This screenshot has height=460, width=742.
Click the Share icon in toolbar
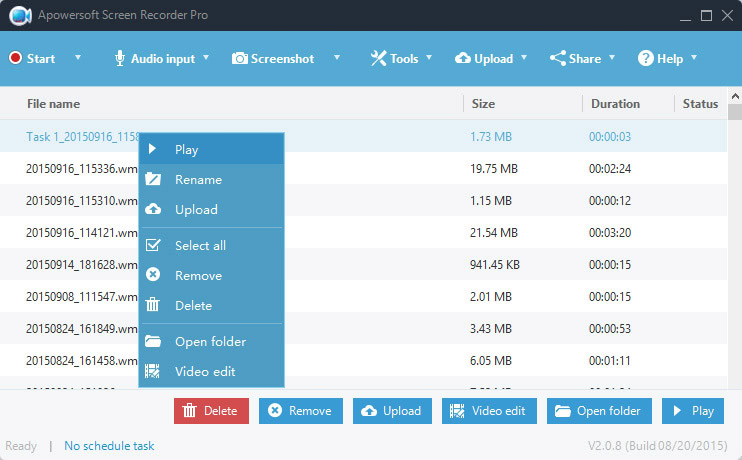coord(558,58)
